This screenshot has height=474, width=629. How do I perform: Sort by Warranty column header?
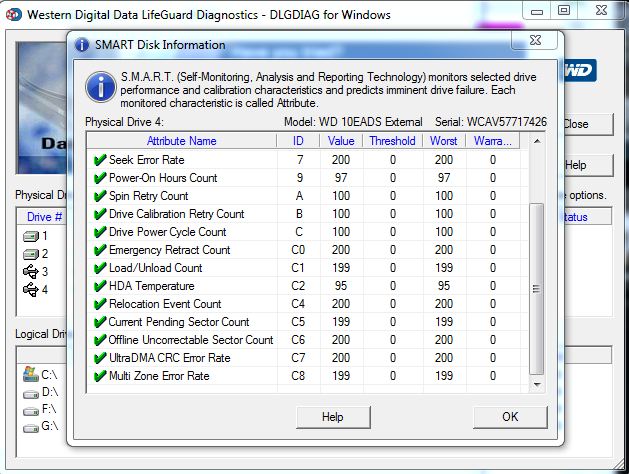pos(493,141)
